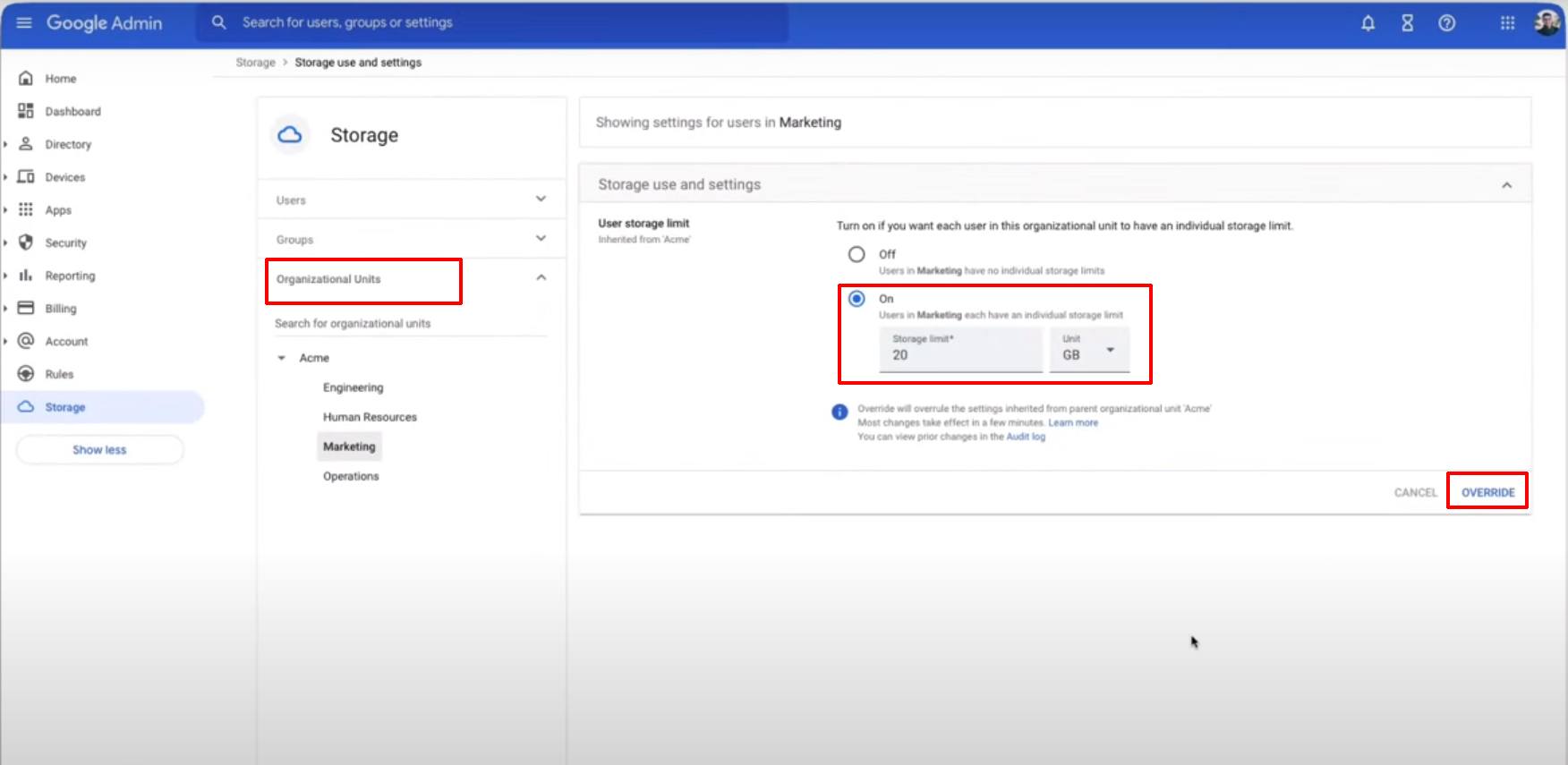Select the On radio button
Screen dimensions: 1568x765
(856, 299)
